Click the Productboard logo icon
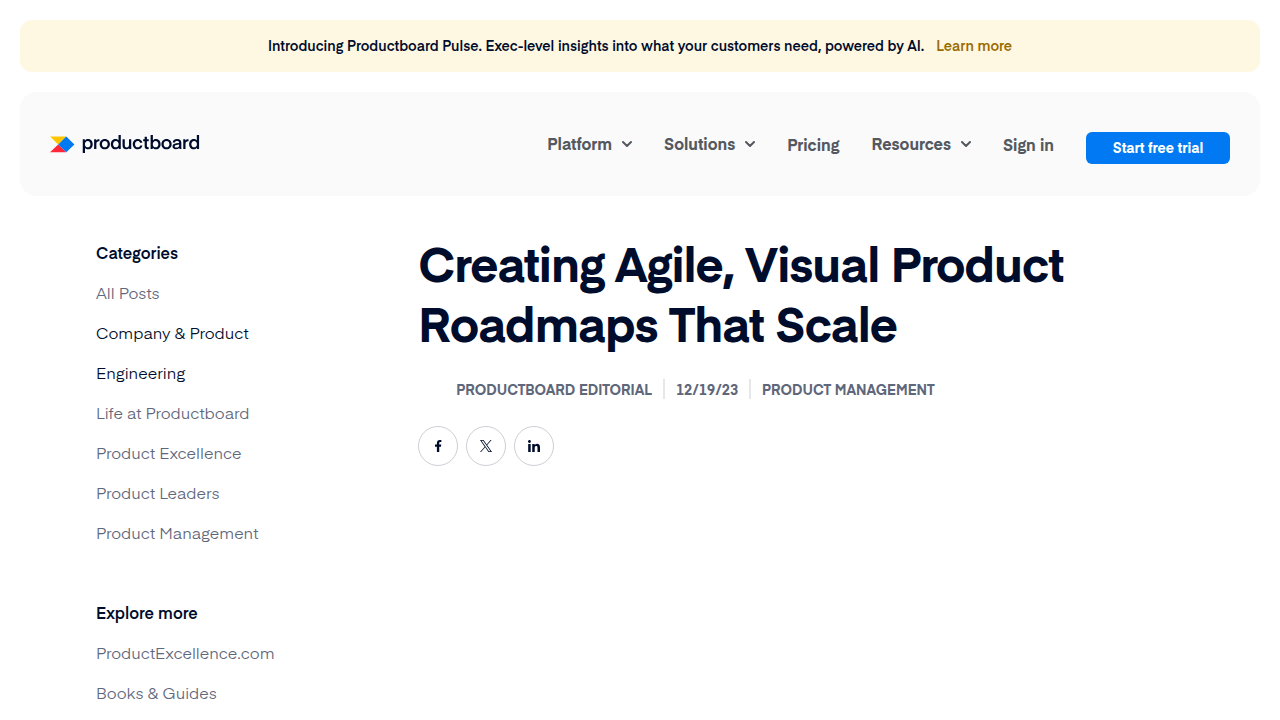The width and height of the screenshot is (1280, 720). pos(62,144)
